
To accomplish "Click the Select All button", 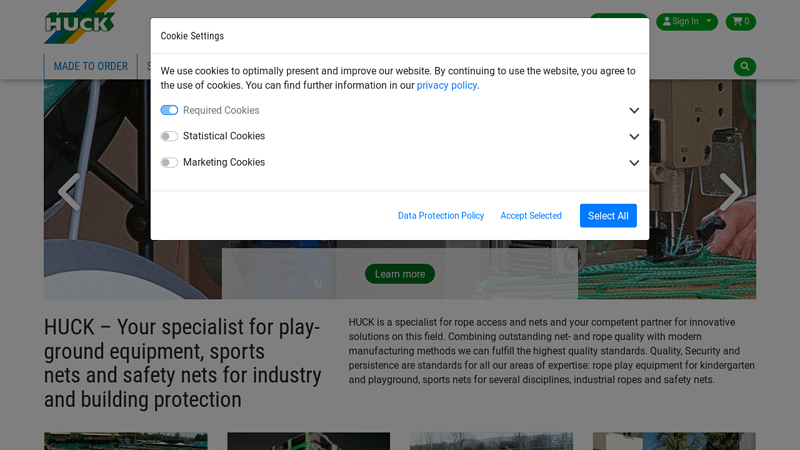I will [608, 216].
